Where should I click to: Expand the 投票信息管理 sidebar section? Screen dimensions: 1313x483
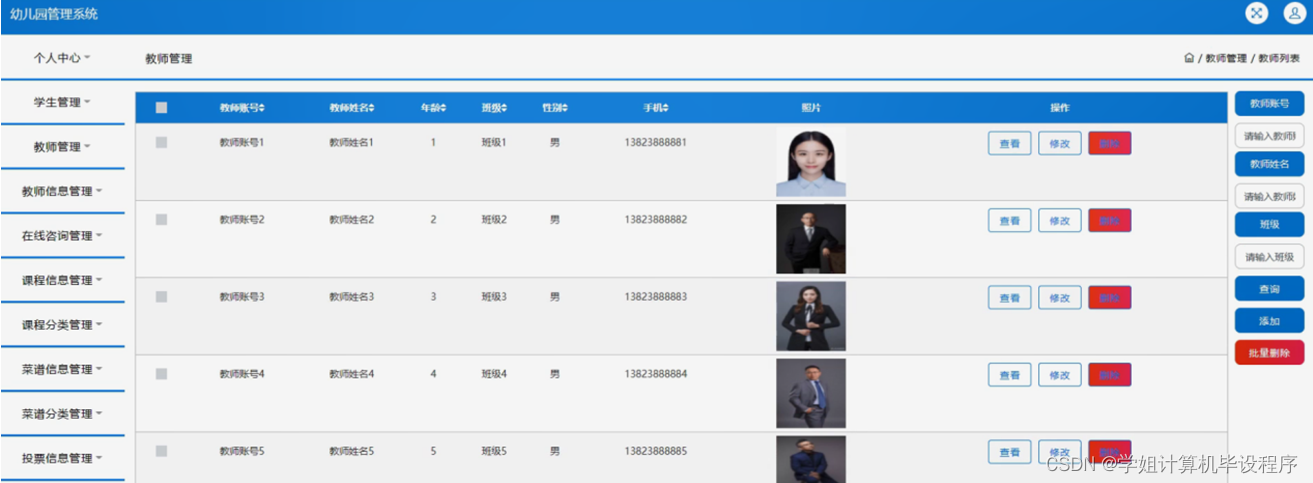(x=62, y=458)
